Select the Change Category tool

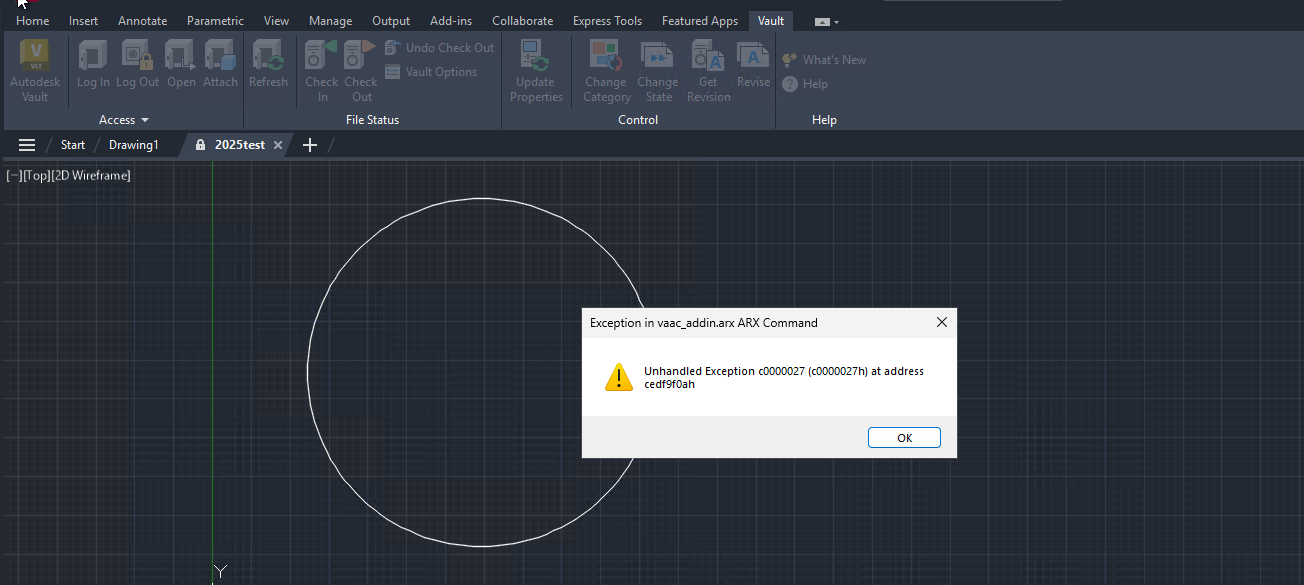pos(605,70)
